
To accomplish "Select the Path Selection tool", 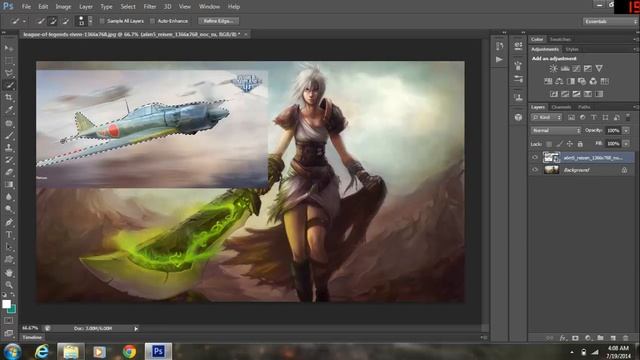I will pyautogui.click(x=9, y=247).
